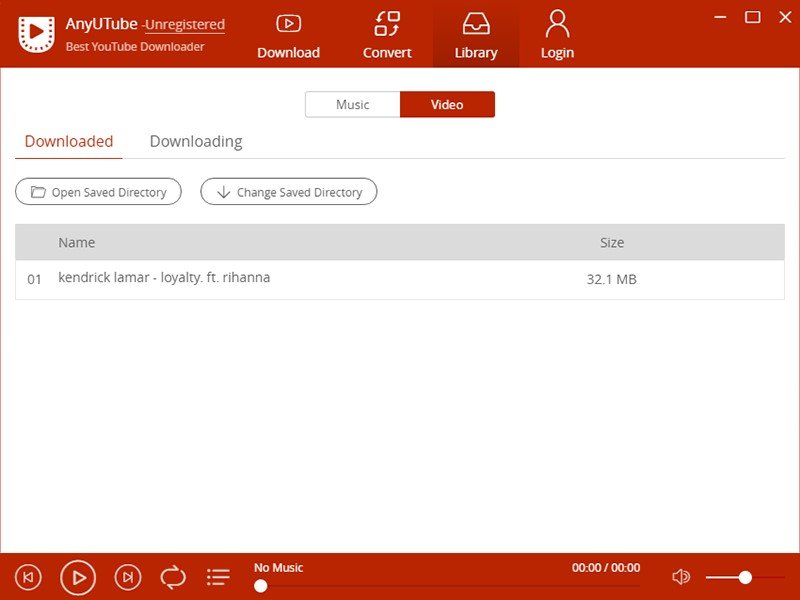Click the 32.1 MB size cell
The height and width of the screenshot is (600, 800).
point(612,280)
